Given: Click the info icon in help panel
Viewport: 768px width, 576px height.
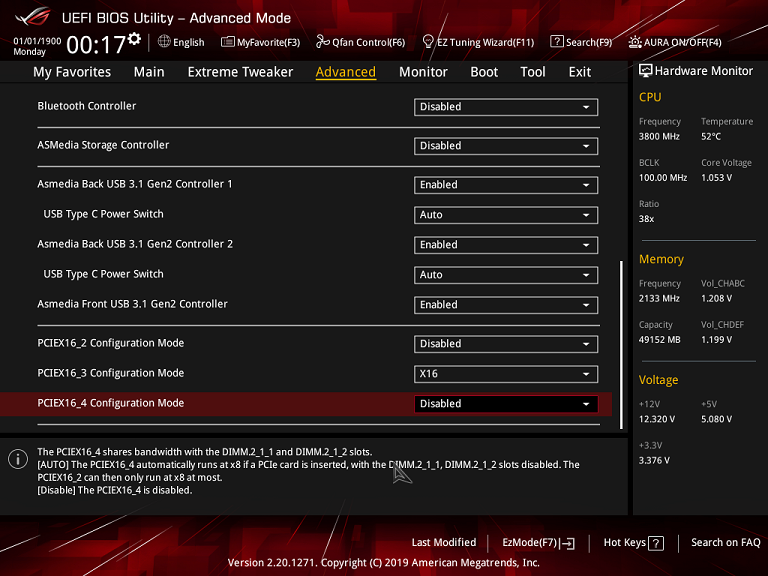Looking at the screenshot, I should [x=18, y=459].
